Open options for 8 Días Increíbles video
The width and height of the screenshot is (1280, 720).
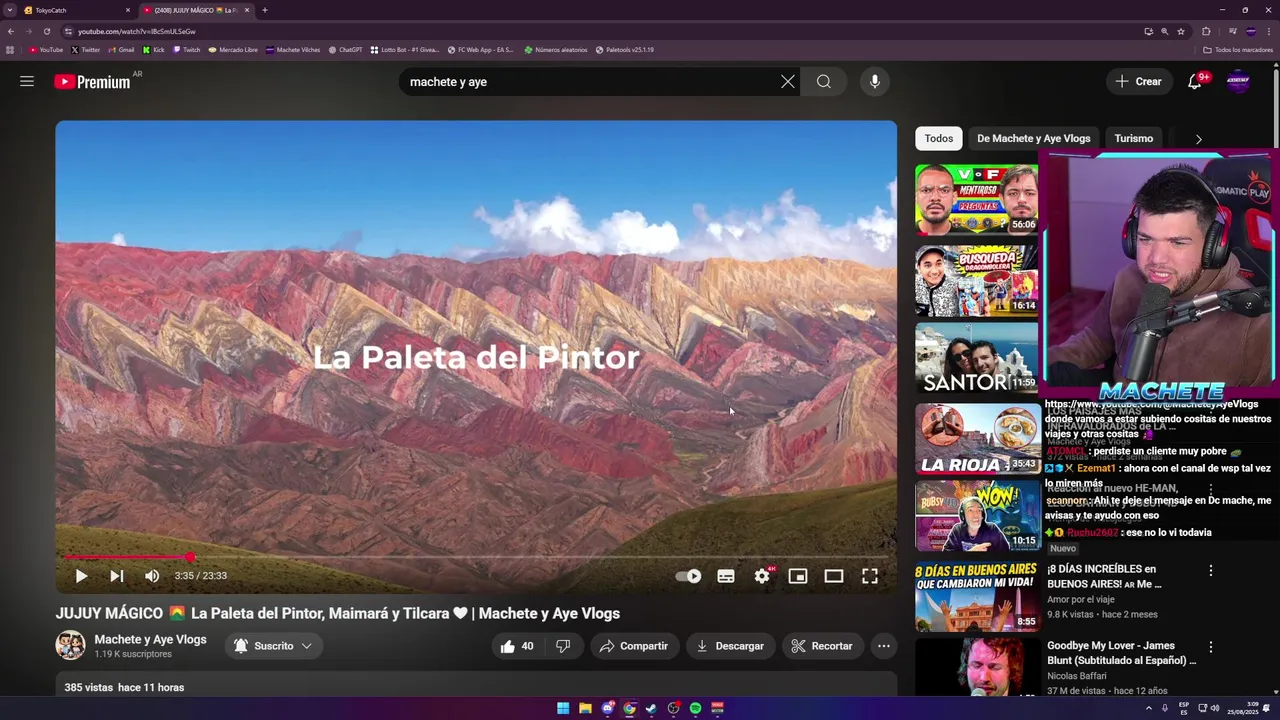coord(1211,571)
